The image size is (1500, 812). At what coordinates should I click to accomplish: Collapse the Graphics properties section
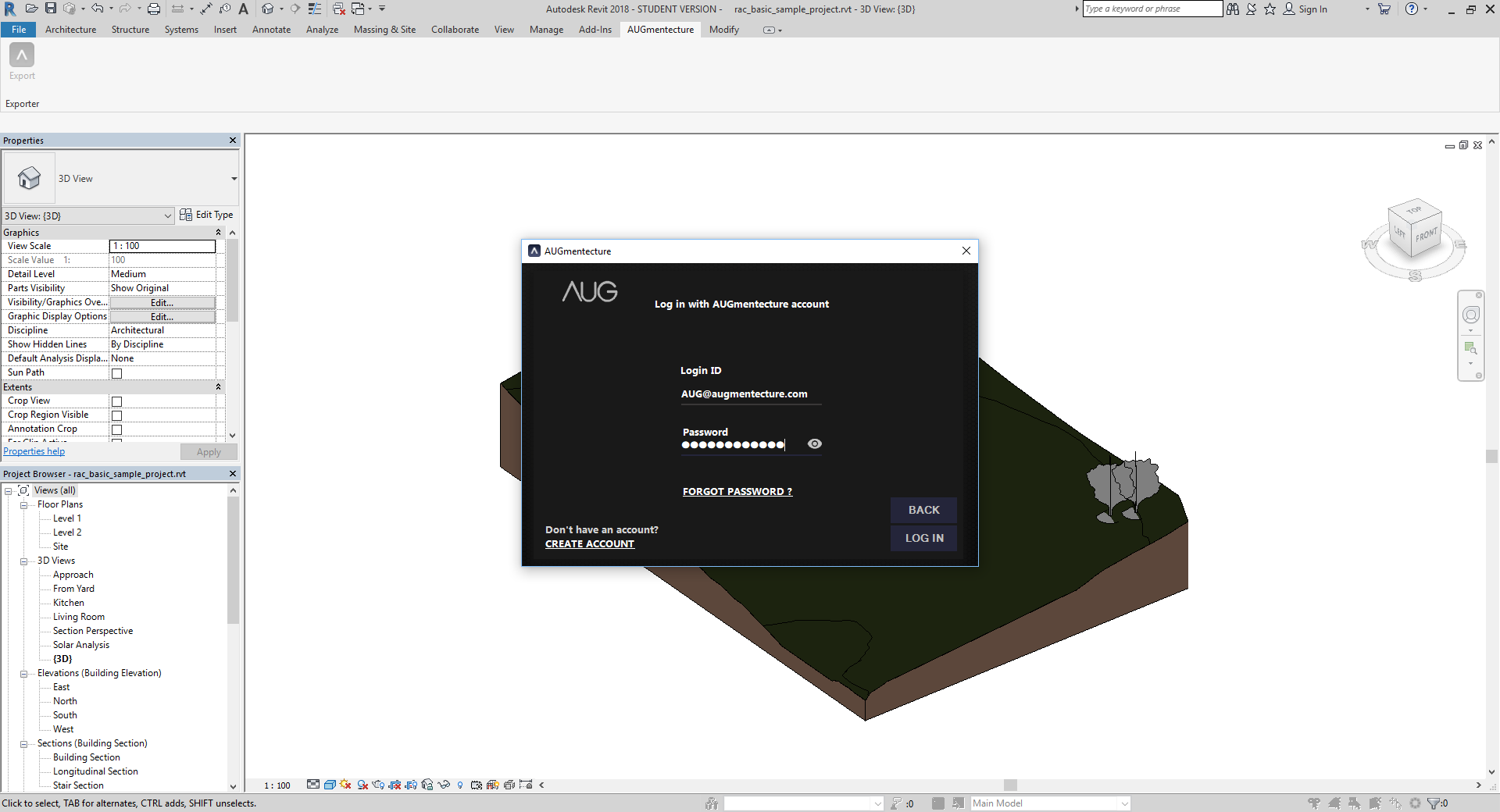(219, 233)
